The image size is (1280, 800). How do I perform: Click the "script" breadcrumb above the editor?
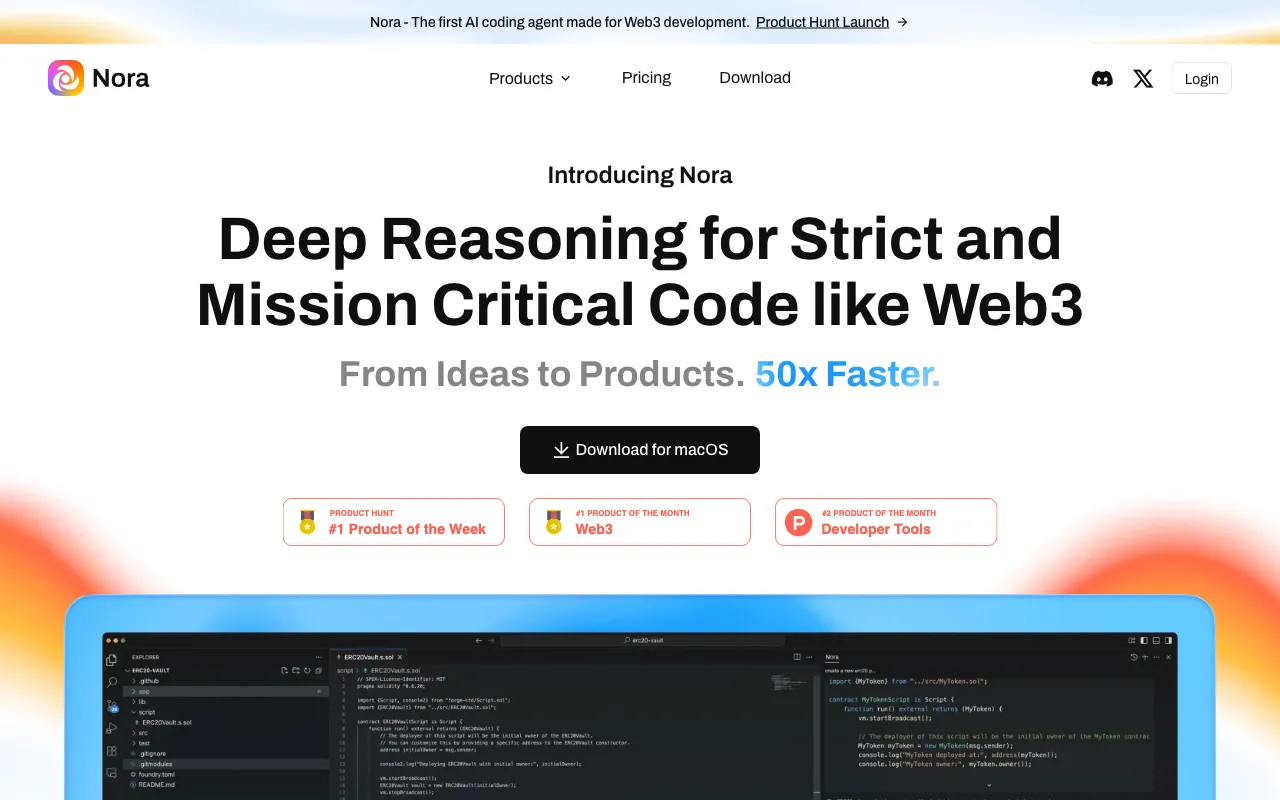click(x=345, y=670)
